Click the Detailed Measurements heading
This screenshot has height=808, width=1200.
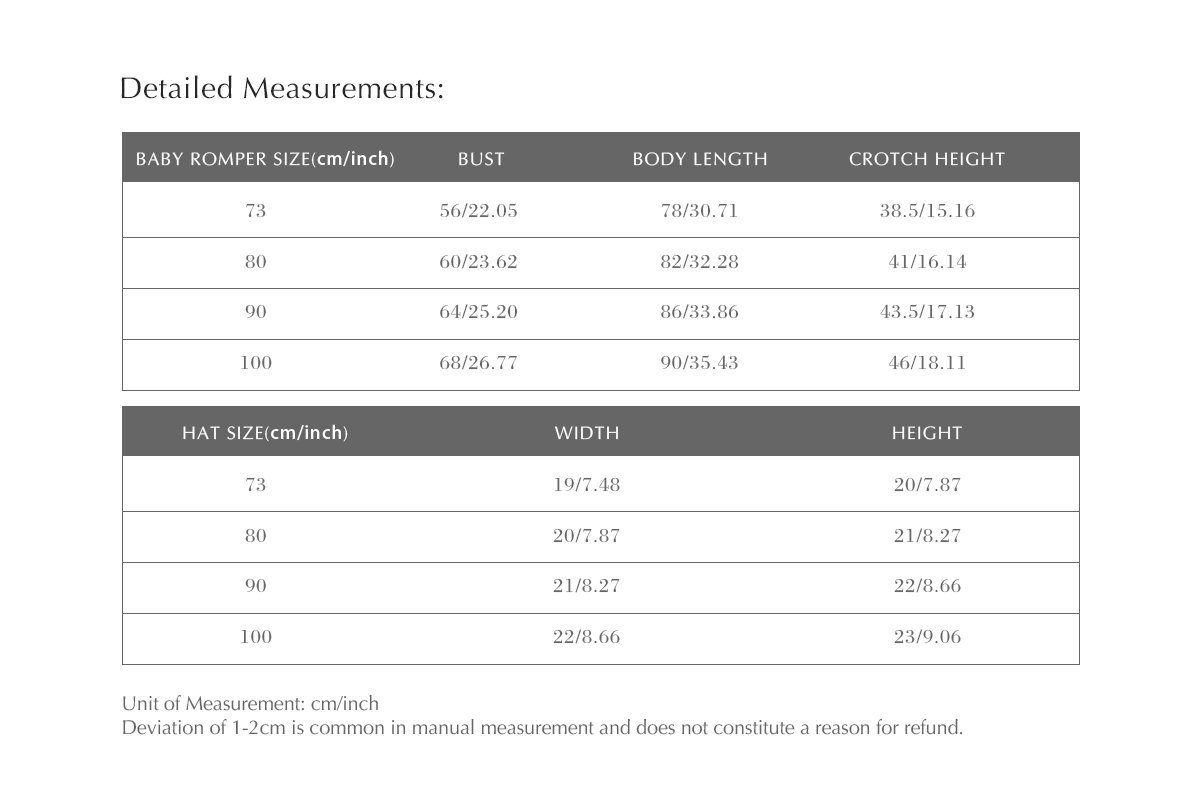click(x=281, y=89)
